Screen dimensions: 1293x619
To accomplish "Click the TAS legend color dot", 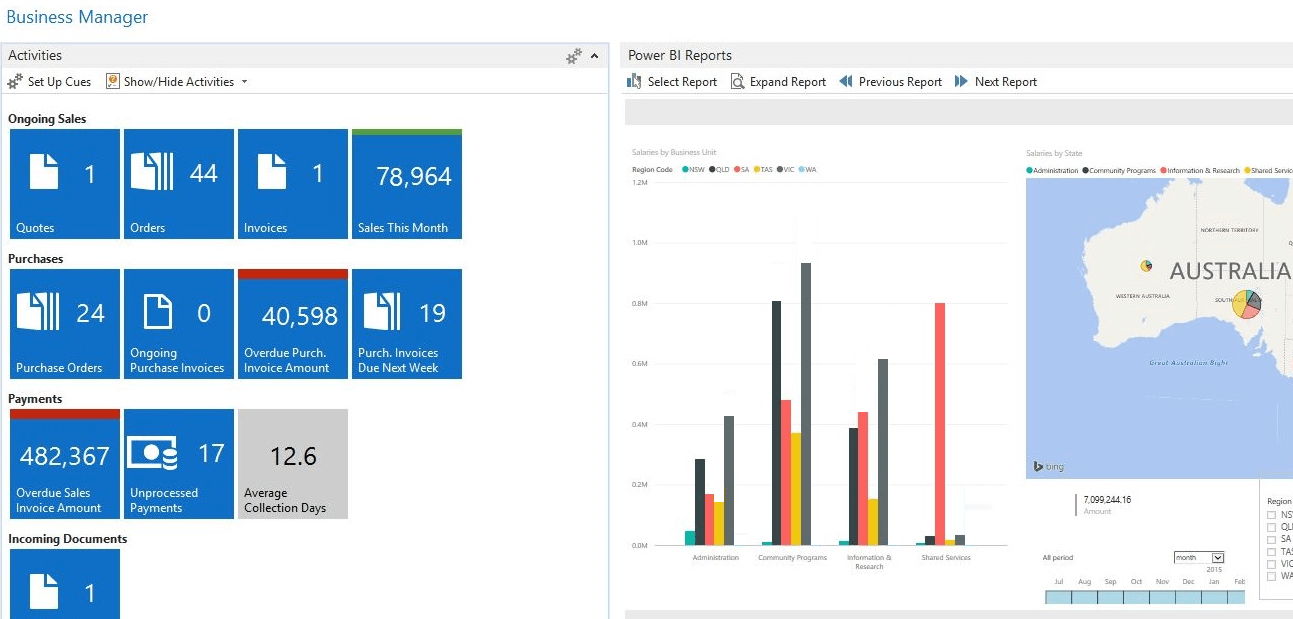I will (x=757, y=170).
